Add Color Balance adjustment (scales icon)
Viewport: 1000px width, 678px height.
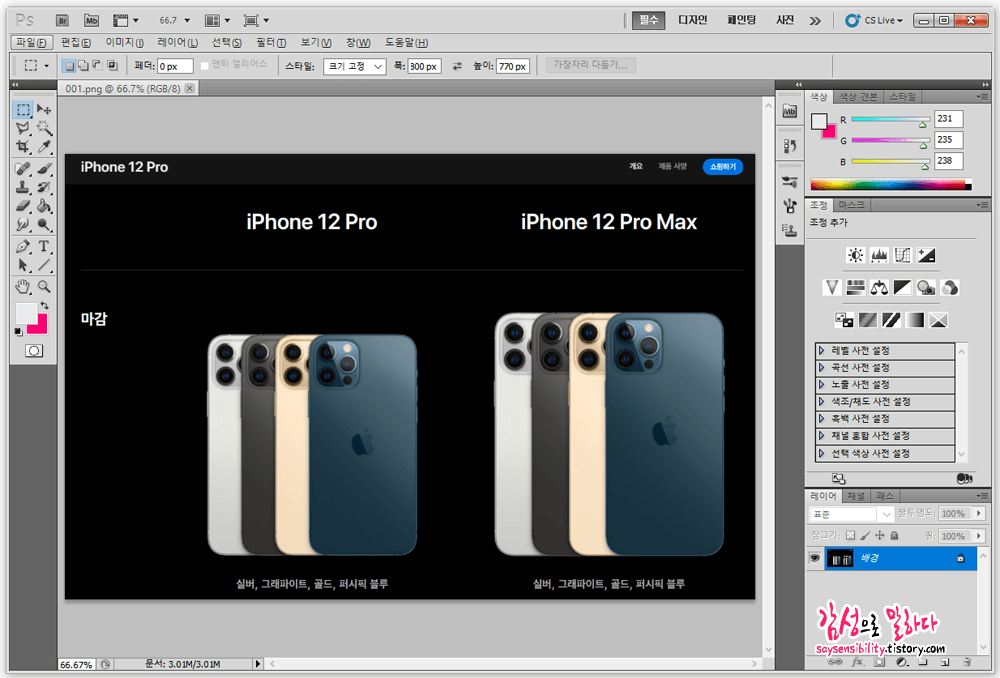[879, 288]
